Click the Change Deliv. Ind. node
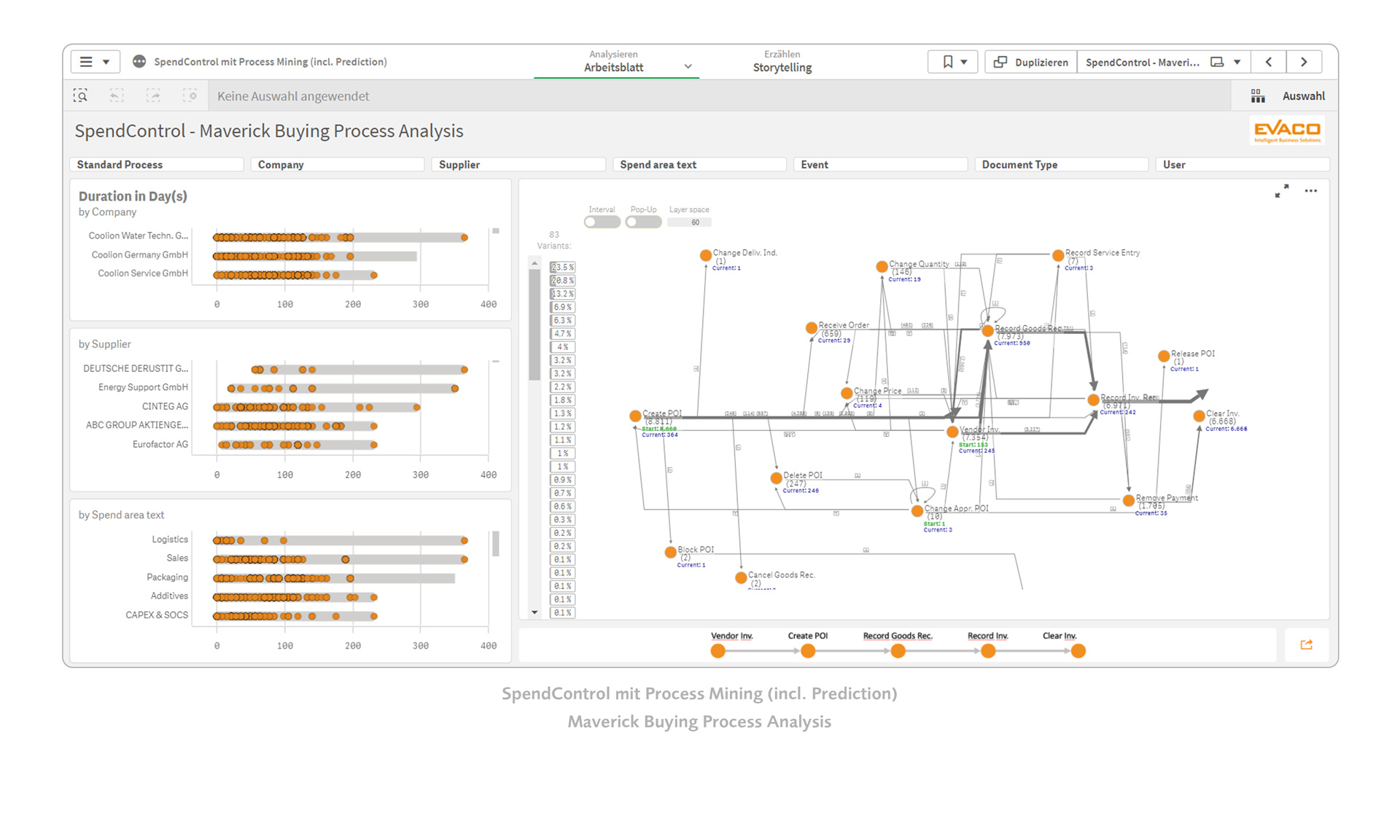This screenshot has width=1400, height=840. click(705, 255)
